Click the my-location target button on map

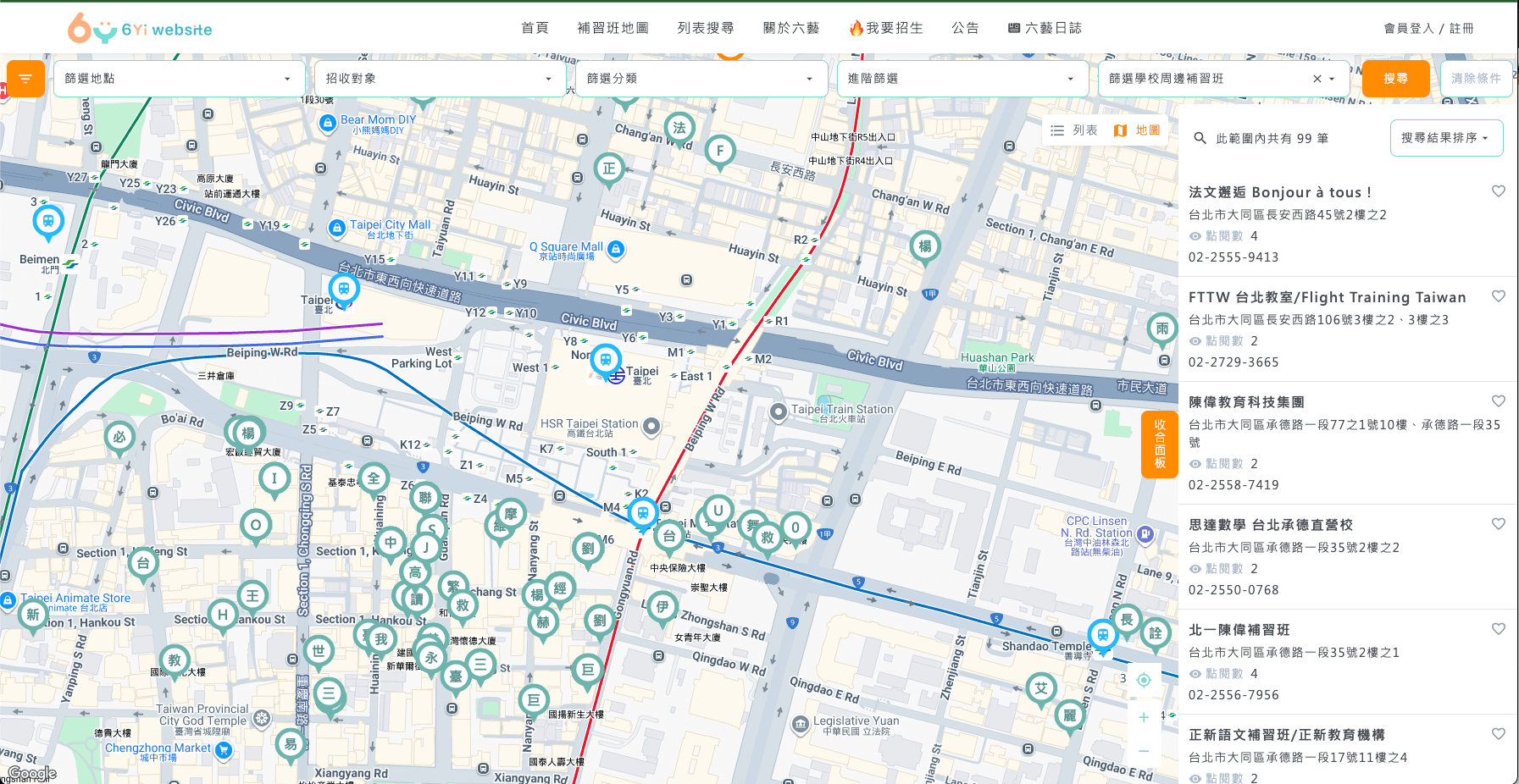coord(1144,680)
